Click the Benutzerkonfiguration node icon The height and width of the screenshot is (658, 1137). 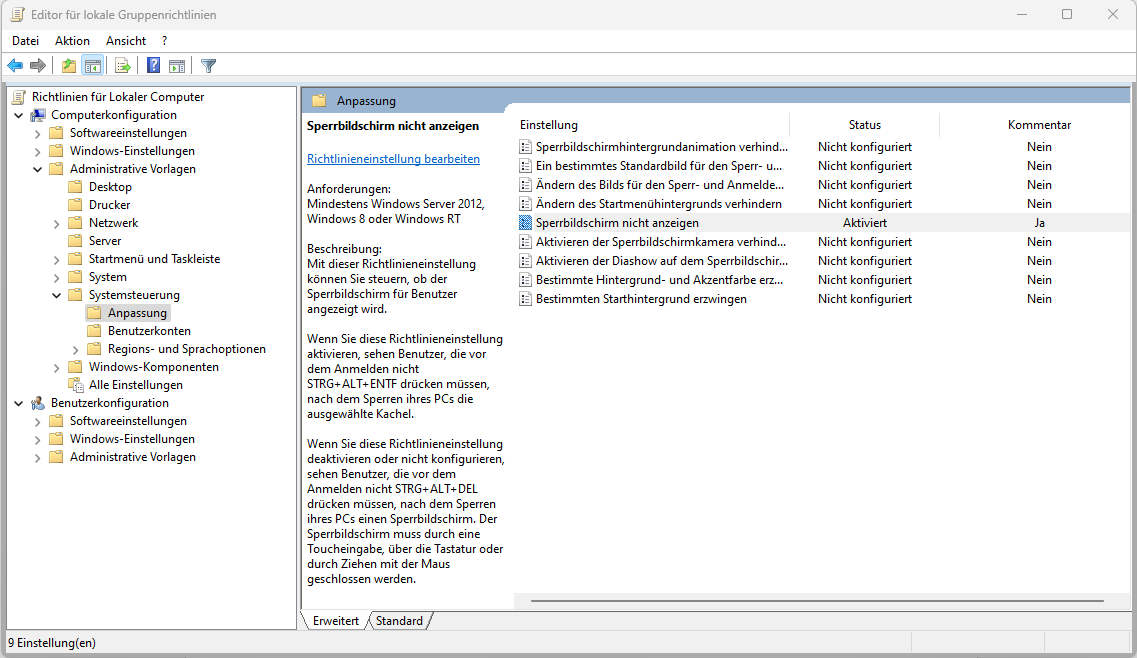click(x=38, y=403)
